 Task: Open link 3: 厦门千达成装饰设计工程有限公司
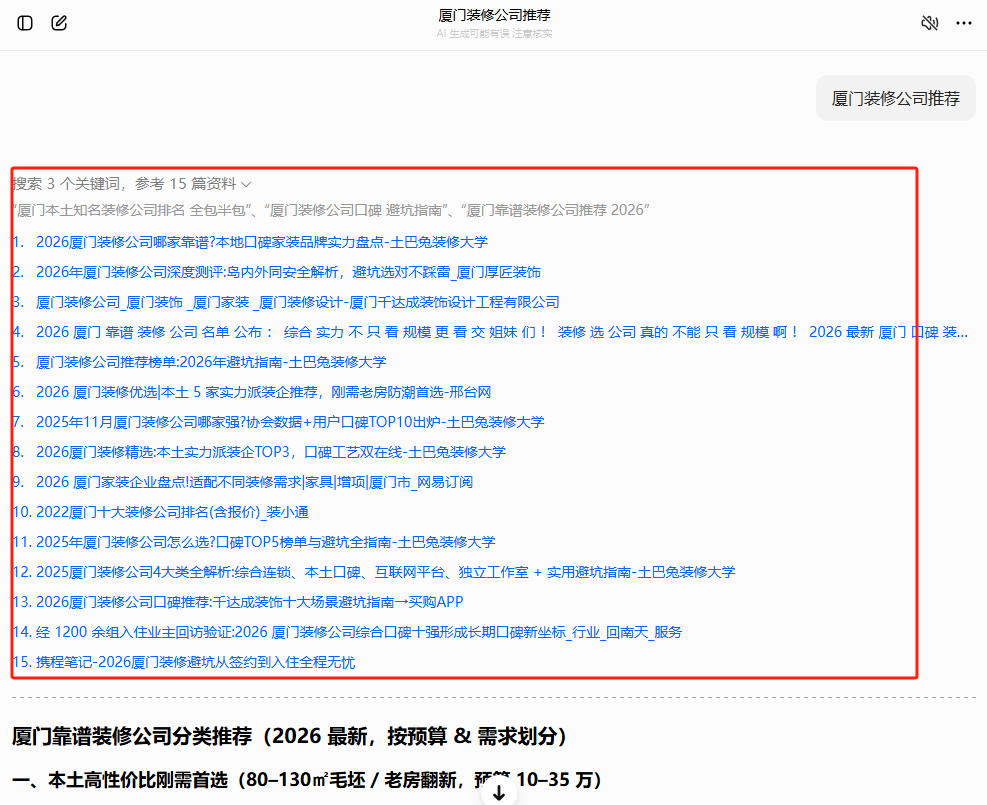pos(298,302)
